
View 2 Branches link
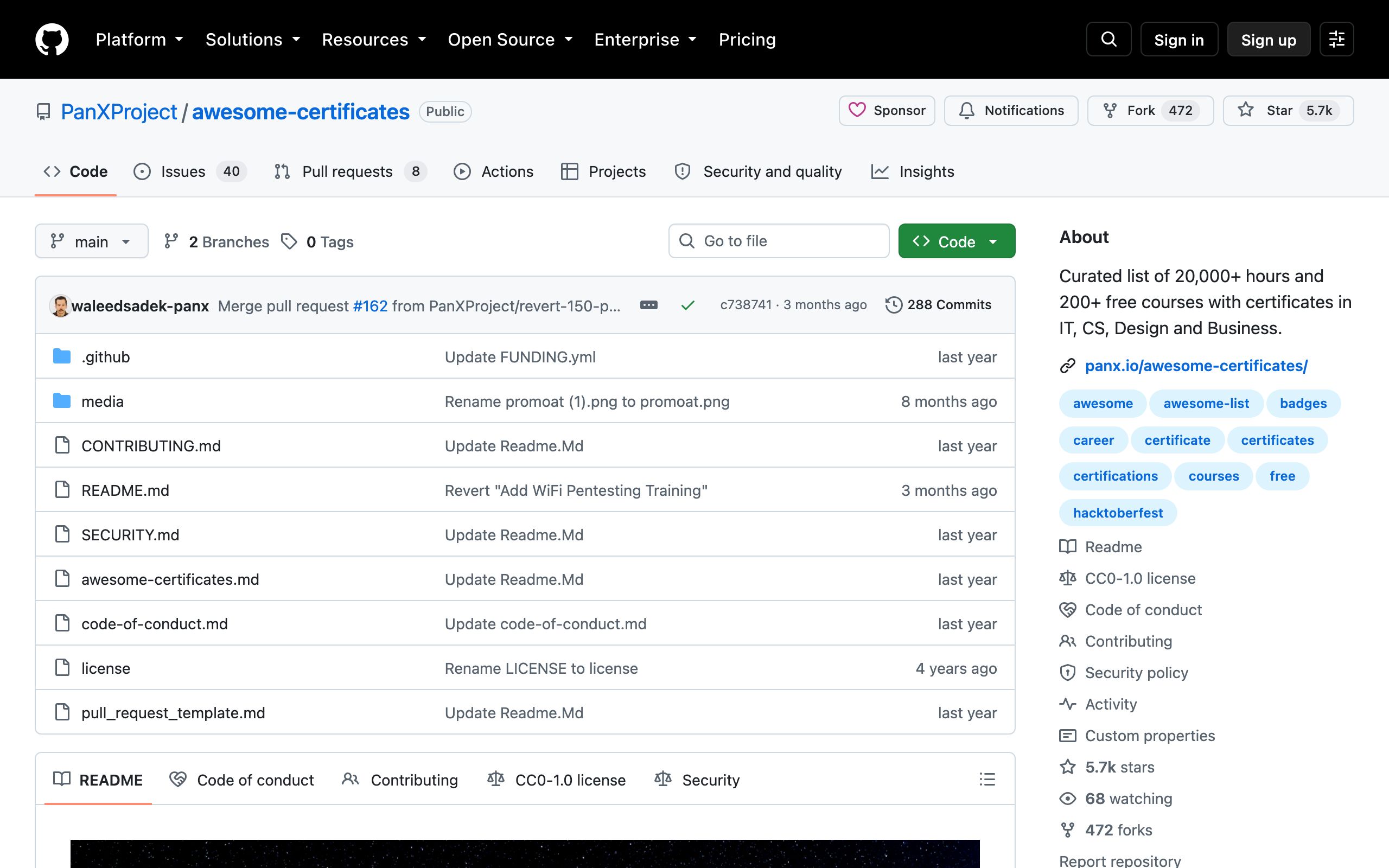pos(216,242)
